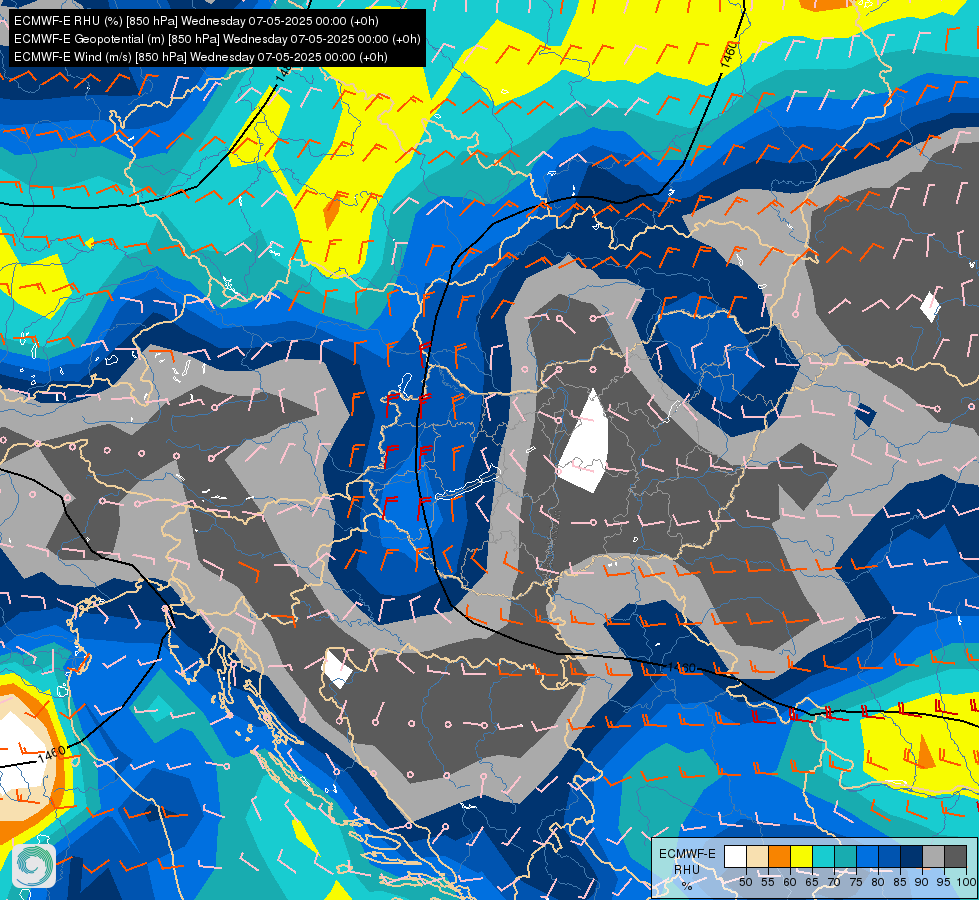The height and width of the screenshot is (900, 979).
Task: Click the 1460 contour label near lower center-right
Action: [x=679, y=668]
